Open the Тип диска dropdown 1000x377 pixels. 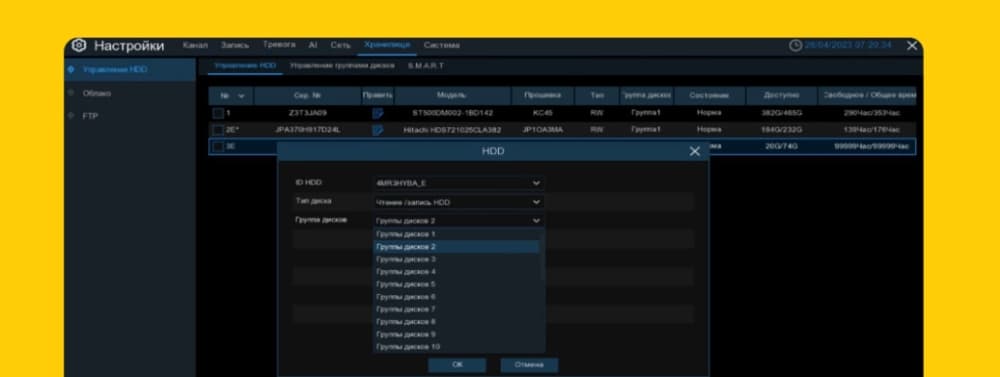[459, 202]
